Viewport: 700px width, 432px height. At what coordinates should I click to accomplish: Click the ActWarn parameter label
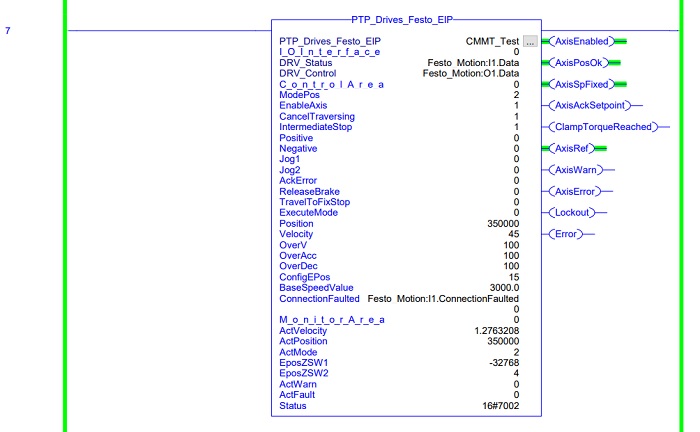[298, 384]
